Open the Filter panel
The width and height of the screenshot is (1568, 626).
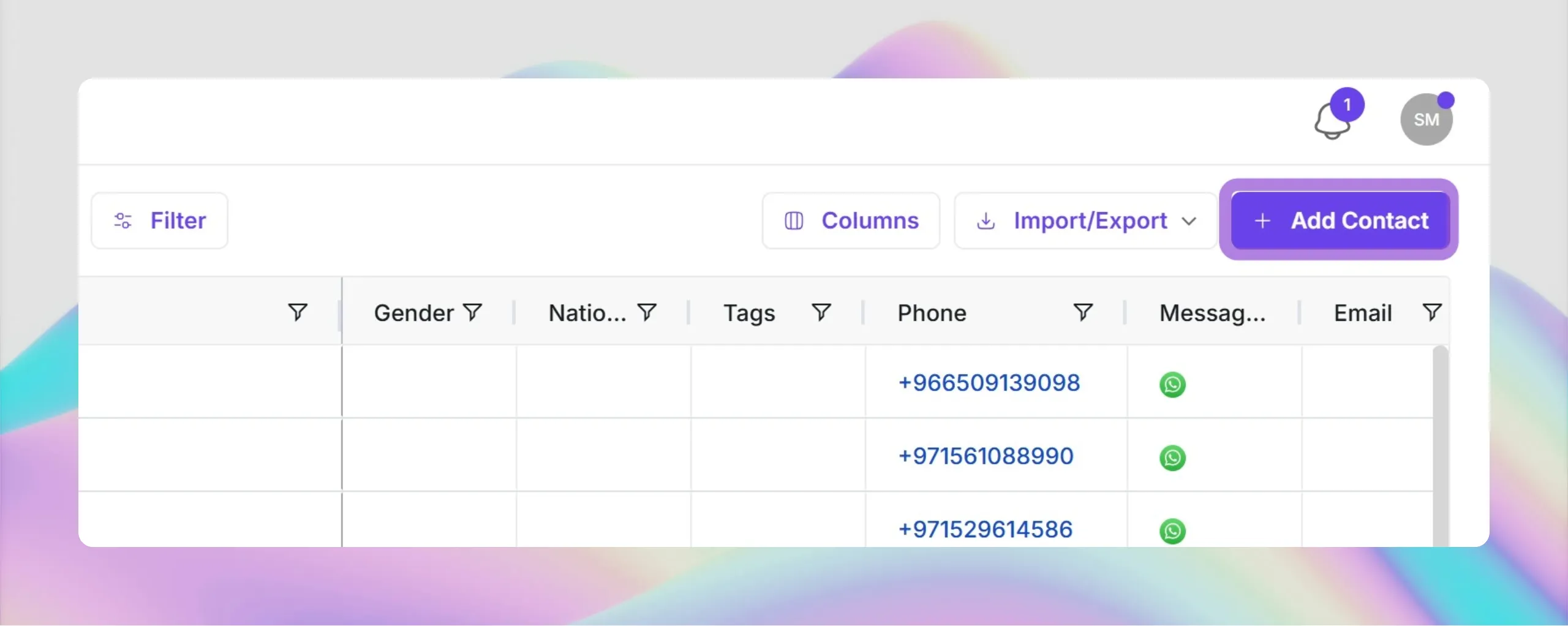(x=160, y=221)
